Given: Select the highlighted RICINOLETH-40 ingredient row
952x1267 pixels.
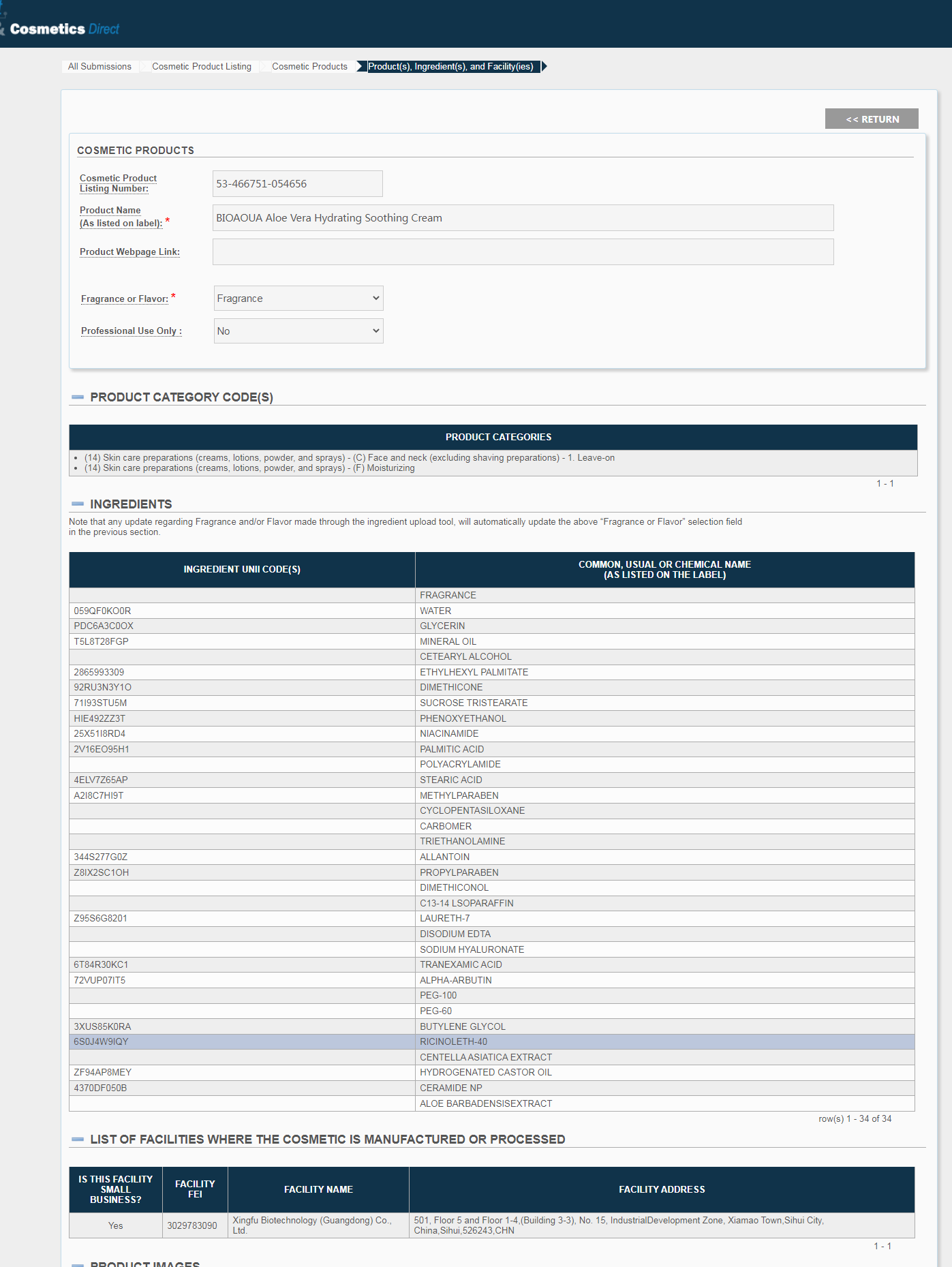Looking at the screenshot, I should tap(491, 1041).
